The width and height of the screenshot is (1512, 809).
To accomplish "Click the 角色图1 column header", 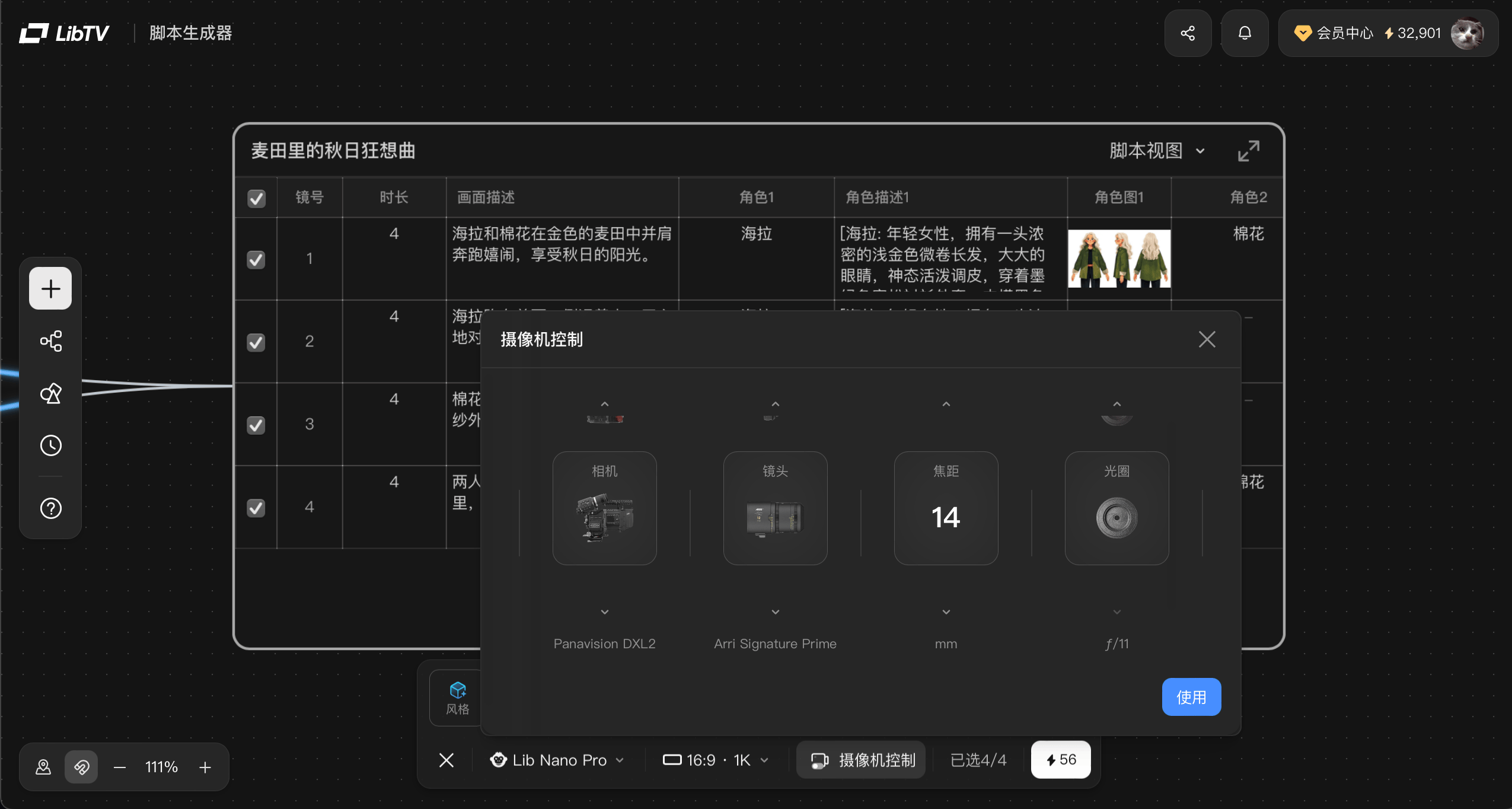I will click(1119, 197).
